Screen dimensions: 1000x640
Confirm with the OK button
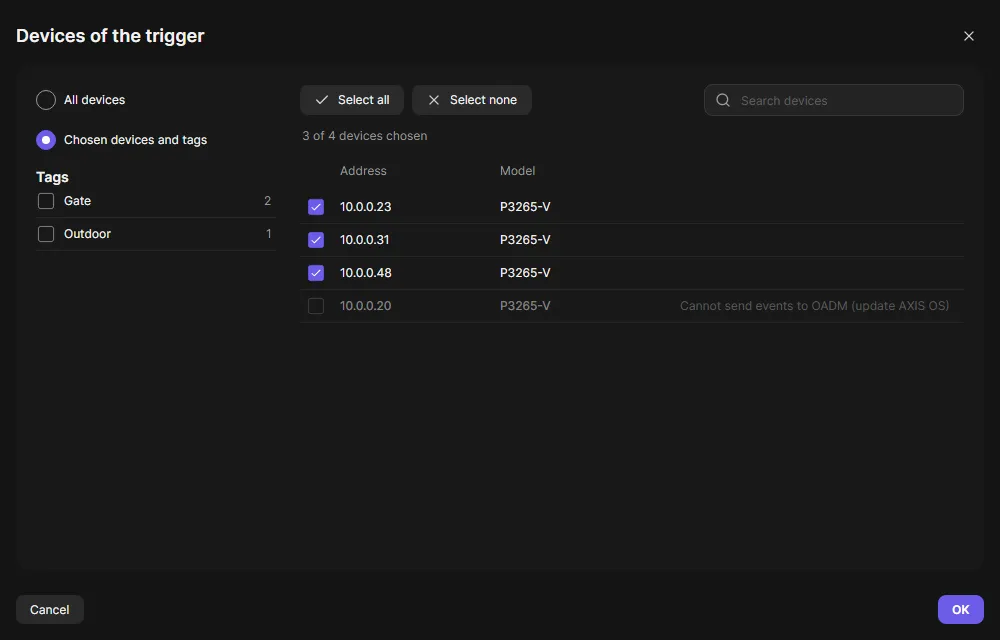960,609
